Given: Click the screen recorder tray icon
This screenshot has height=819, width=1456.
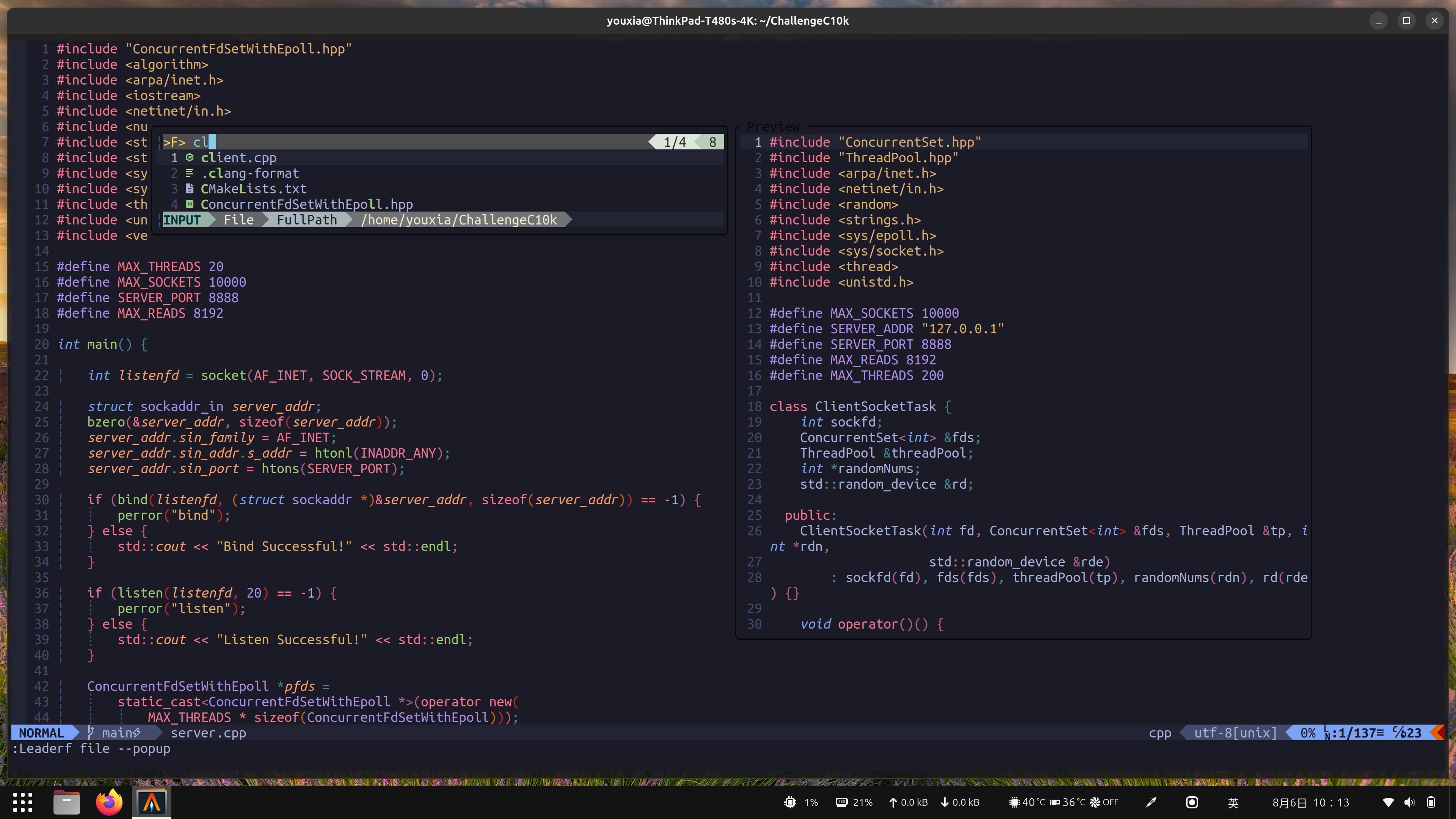Looking at the screenshot, I should point(1191,802).
